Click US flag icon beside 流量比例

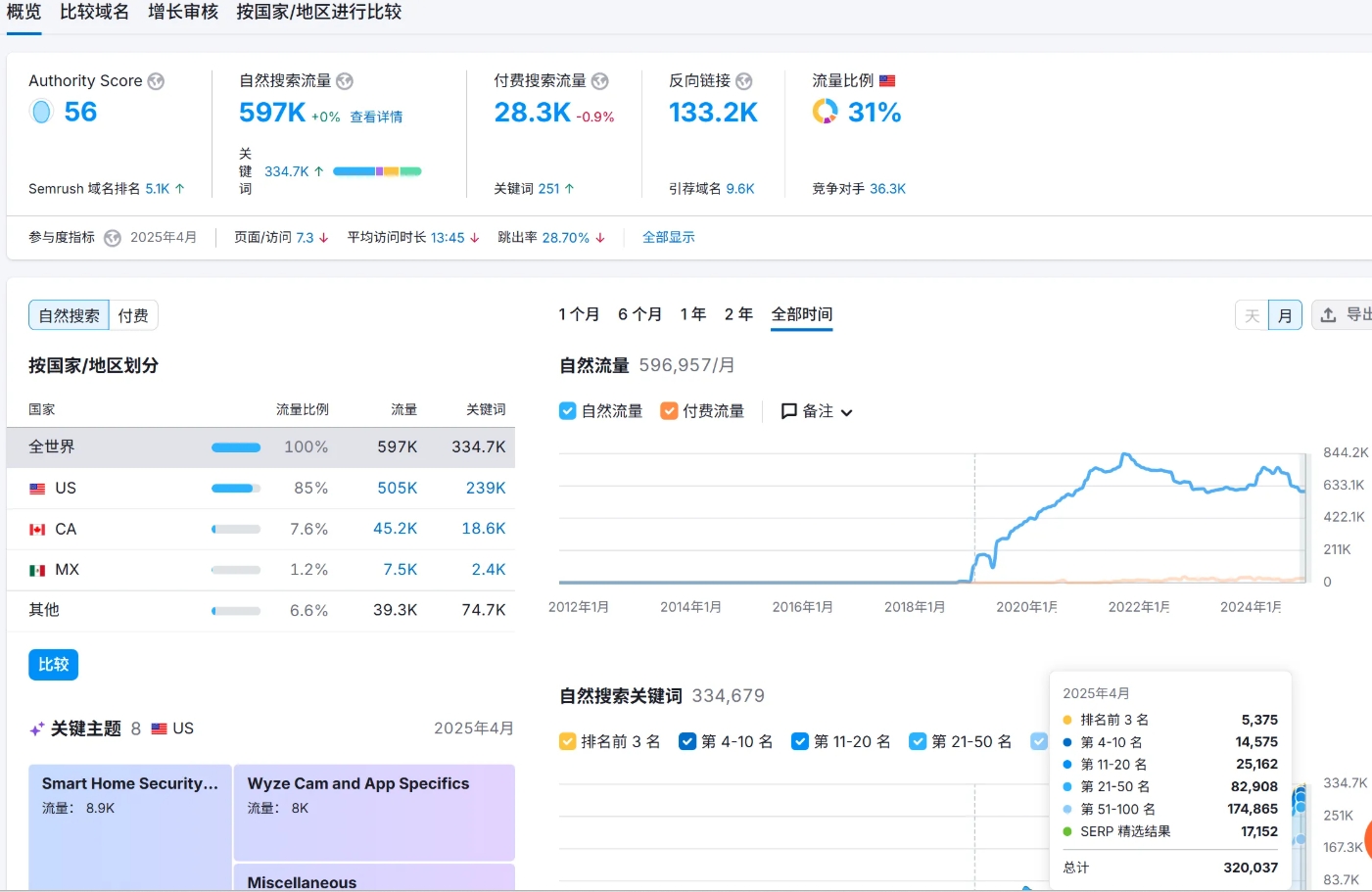point(887,81)
